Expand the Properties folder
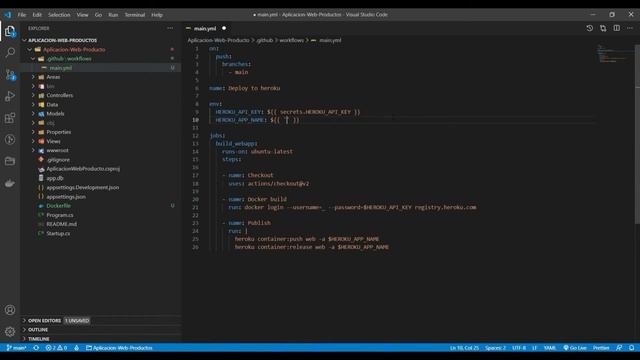The image size is (640, 360). [x=33, y=132]
